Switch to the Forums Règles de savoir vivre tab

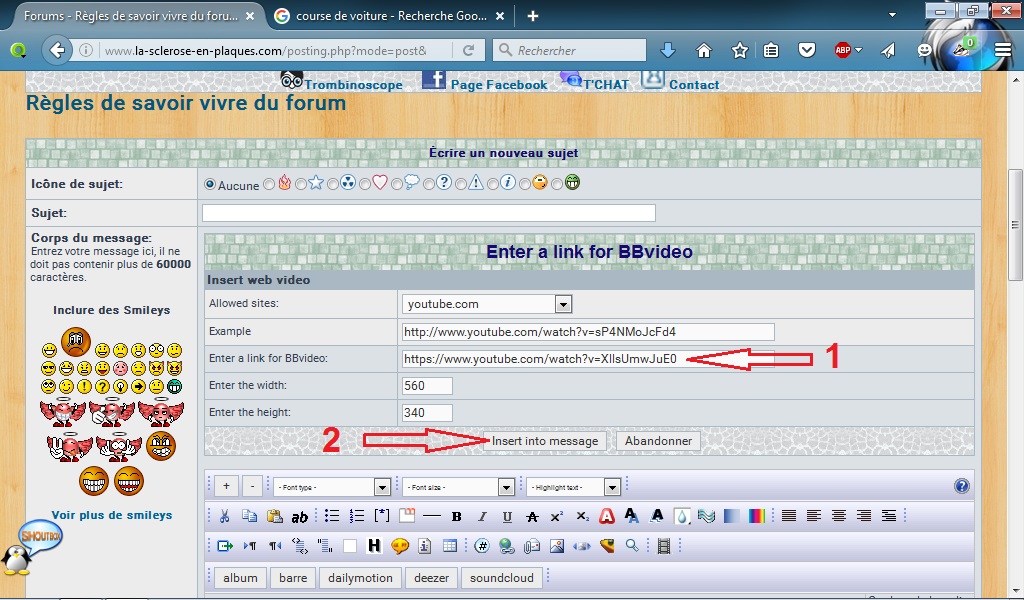coord(131,16)
